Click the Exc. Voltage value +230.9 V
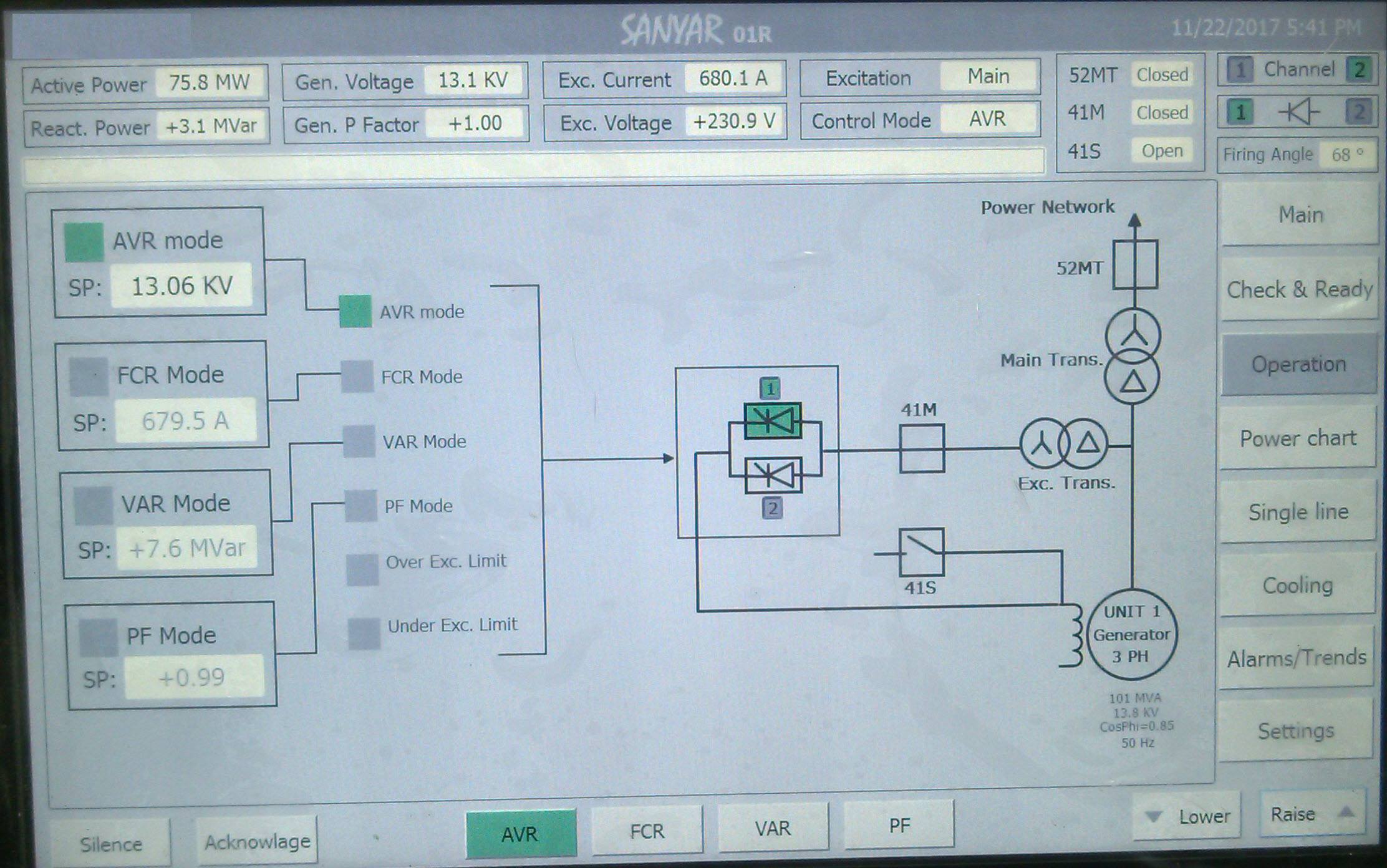Image resolution: width=1387 pixels, height=868 pixels. click(x=735, y=121)
